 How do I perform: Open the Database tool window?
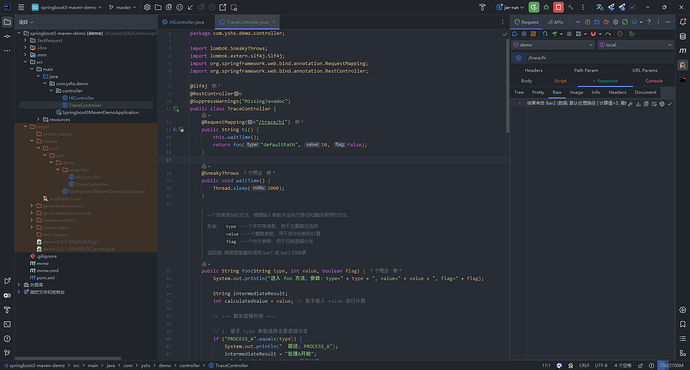683,36
